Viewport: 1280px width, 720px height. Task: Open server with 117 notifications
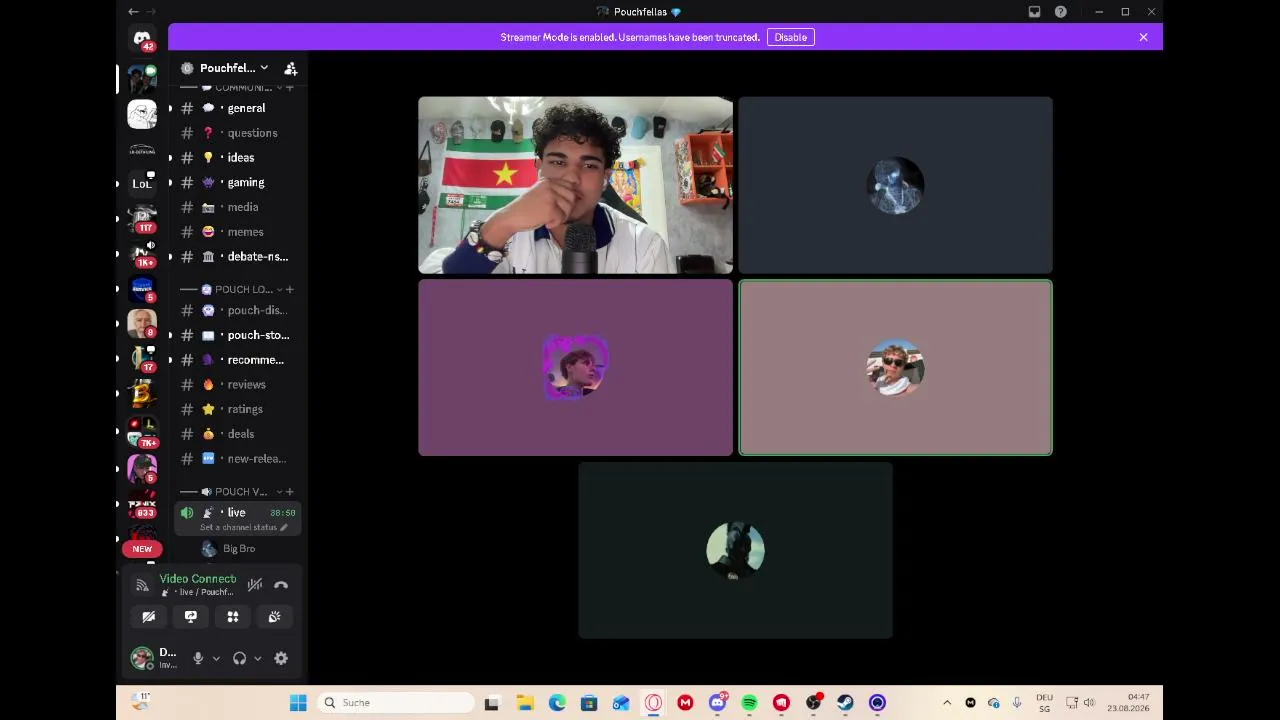click(142, 219)
